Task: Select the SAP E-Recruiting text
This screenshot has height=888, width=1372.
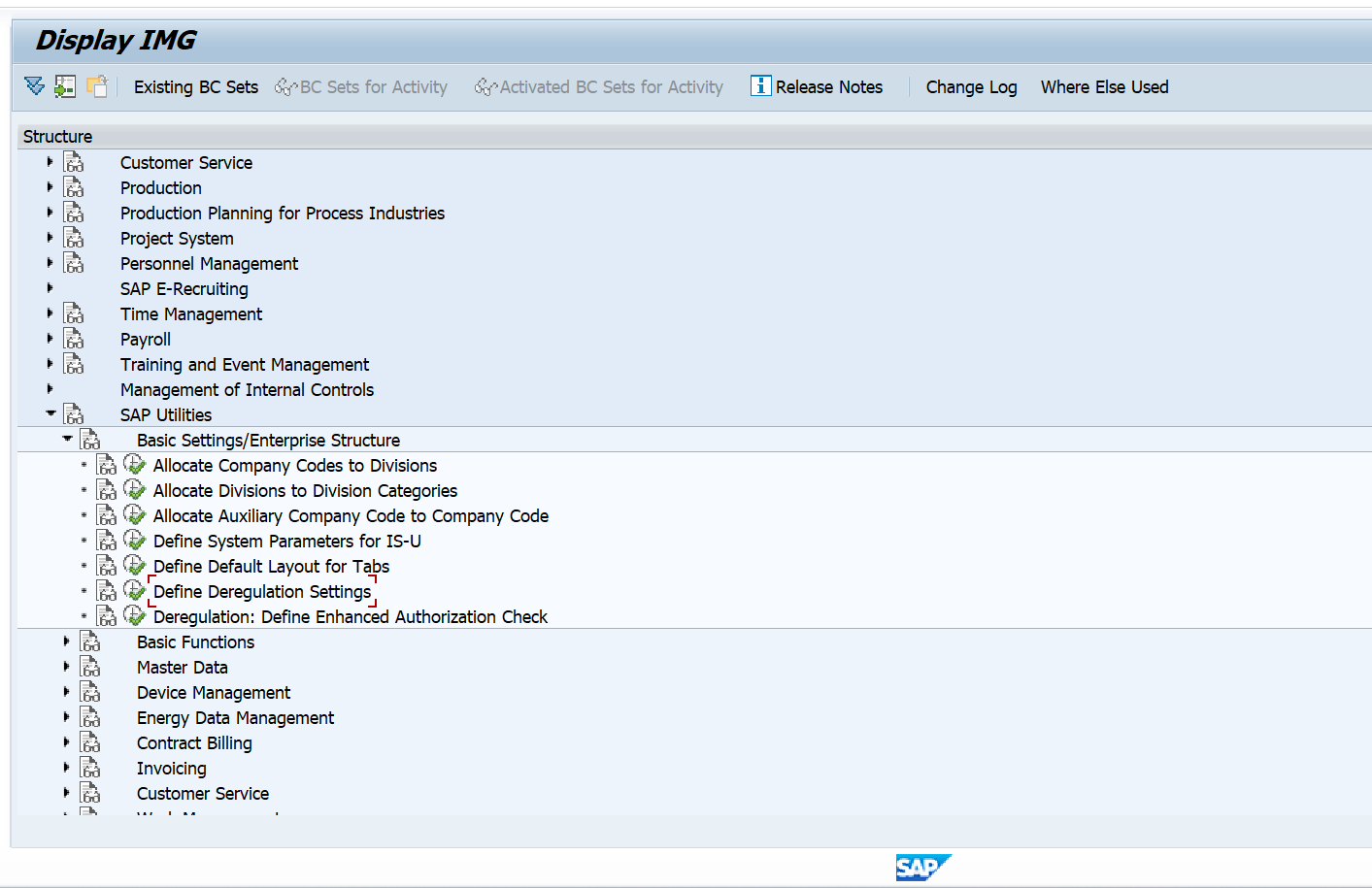Action: pos(184,289)
